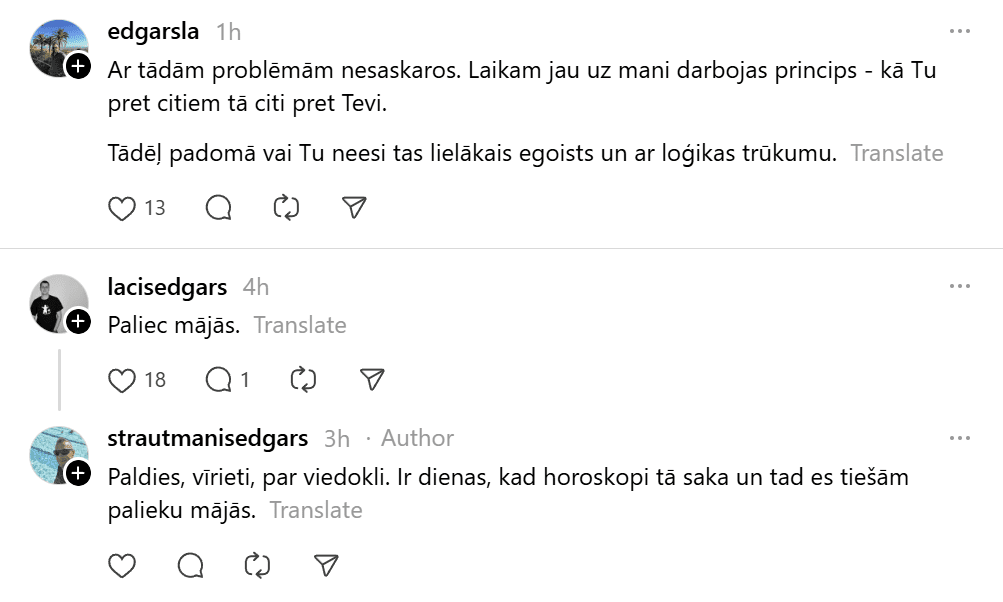
Task: Translate edgarsla's comment
Action: click(896, 153)
